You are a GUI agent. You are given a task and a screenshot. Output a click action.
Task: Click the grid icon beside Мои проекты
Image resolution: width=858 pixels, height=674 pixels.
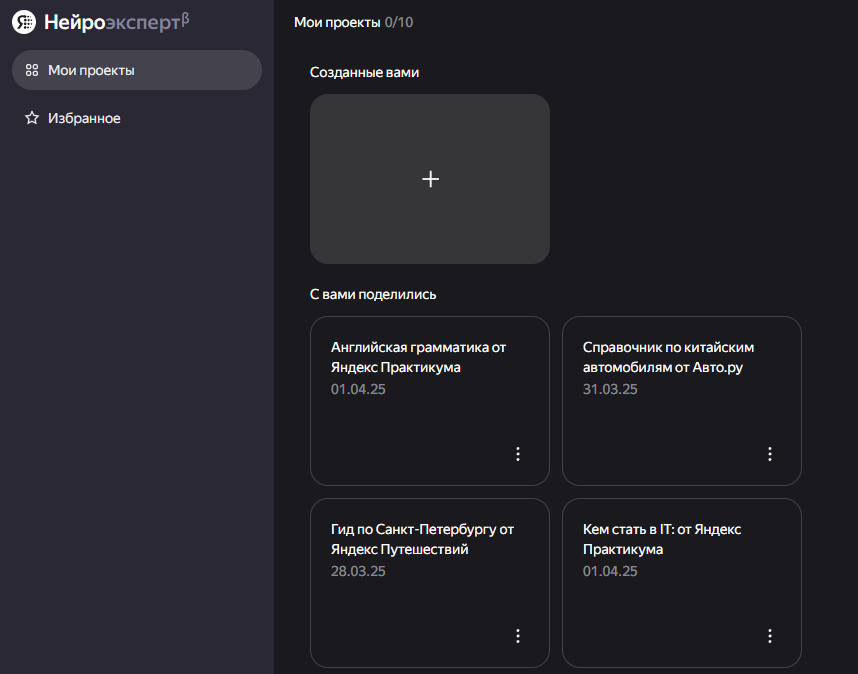click(x=32, y=70)
